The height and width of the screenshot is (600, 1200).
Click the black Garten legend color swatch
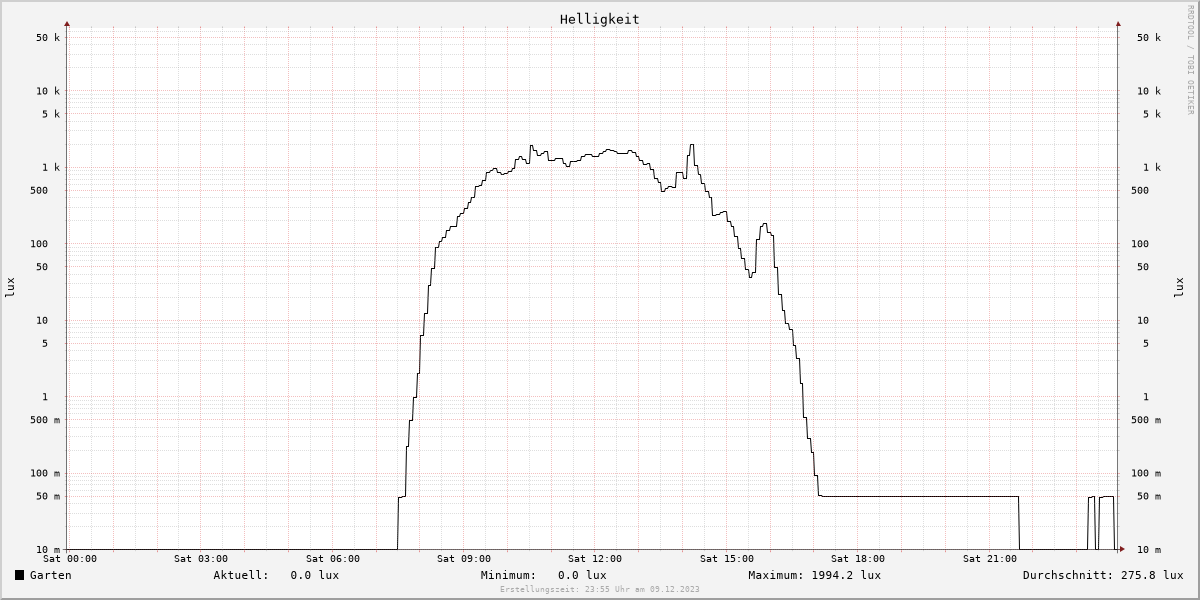pos(19,575)
